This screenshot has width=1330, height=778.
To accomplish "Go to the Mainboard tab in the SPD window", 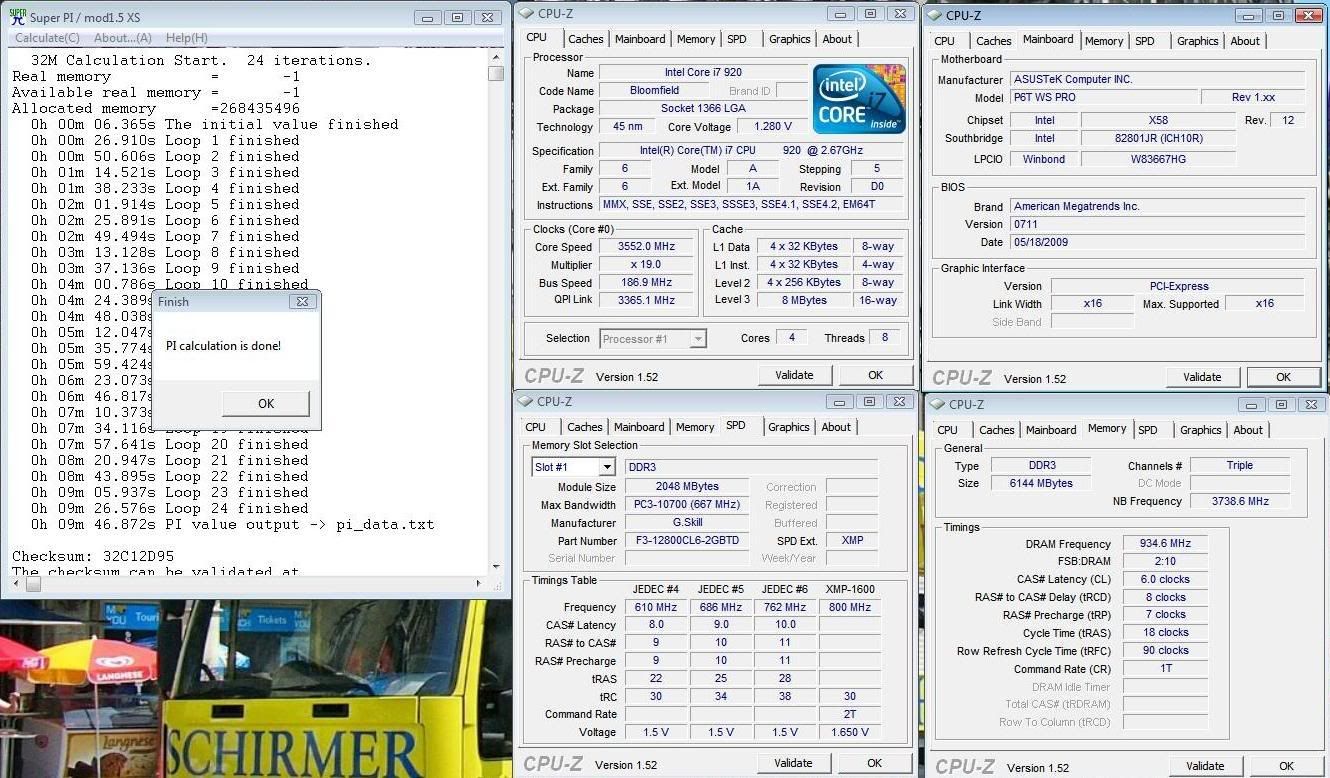I will click(639, 427).
